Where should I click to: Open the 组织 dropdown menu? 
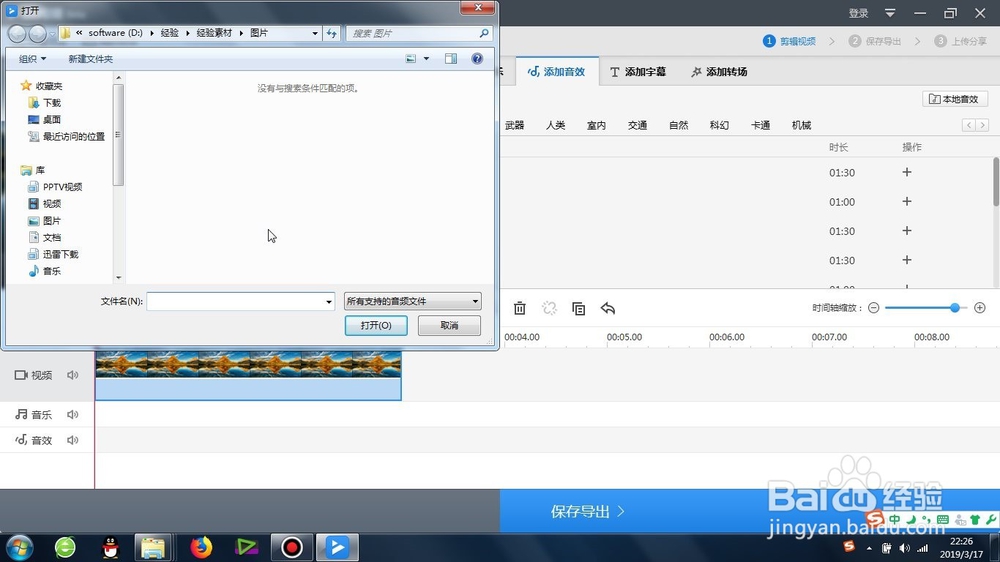coord(33,59)
